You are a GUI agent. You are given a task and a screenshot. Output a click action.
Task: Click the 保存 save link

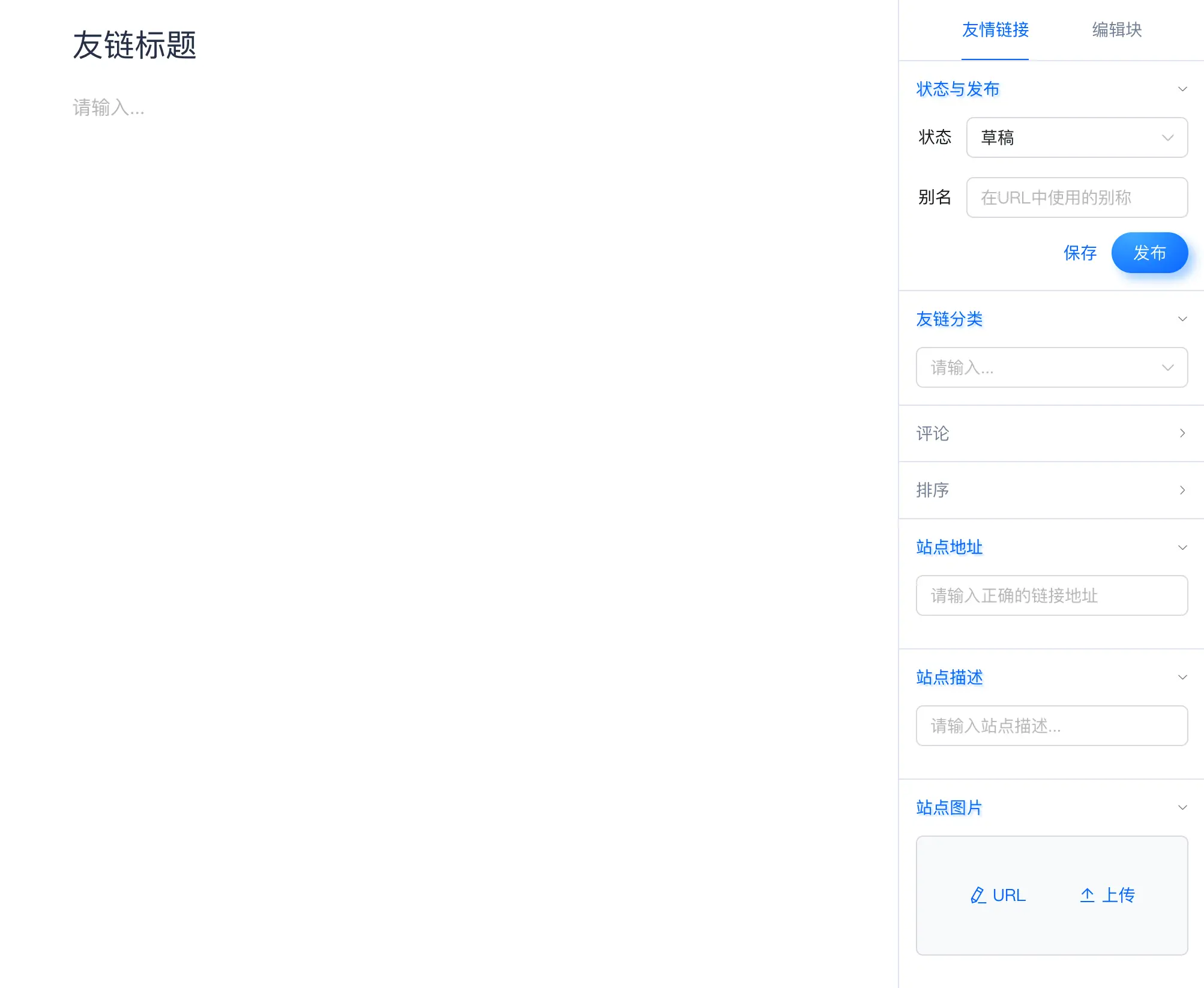(1080, 253)
